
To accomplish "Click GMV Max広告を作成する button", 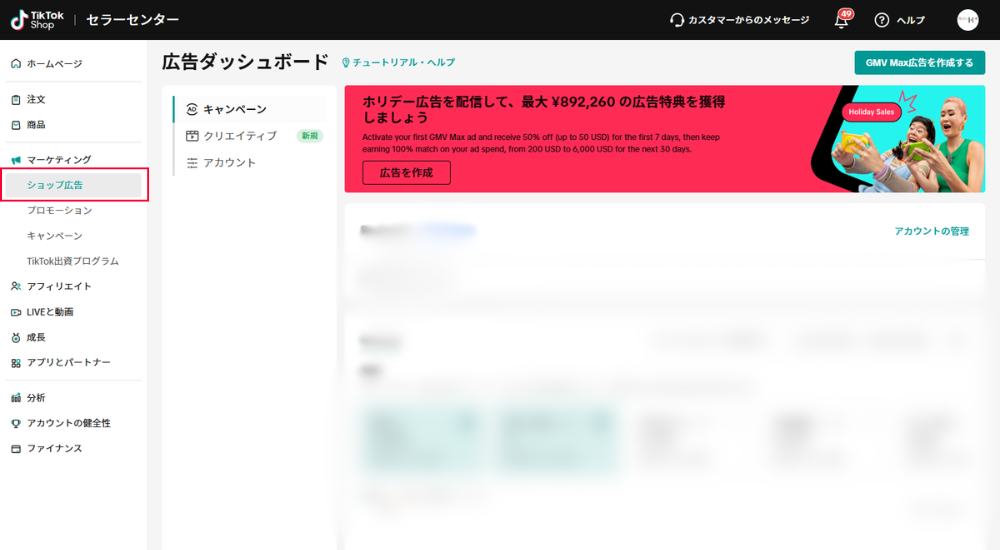I will click(x=920, y=63).
